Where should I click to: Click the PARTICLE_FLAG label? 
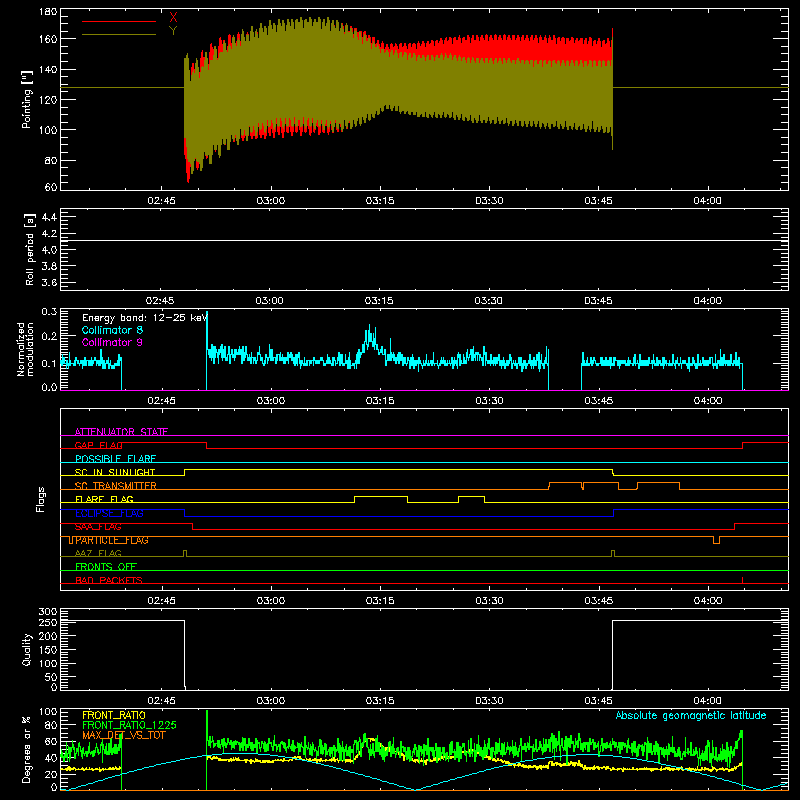coord(112,540)
